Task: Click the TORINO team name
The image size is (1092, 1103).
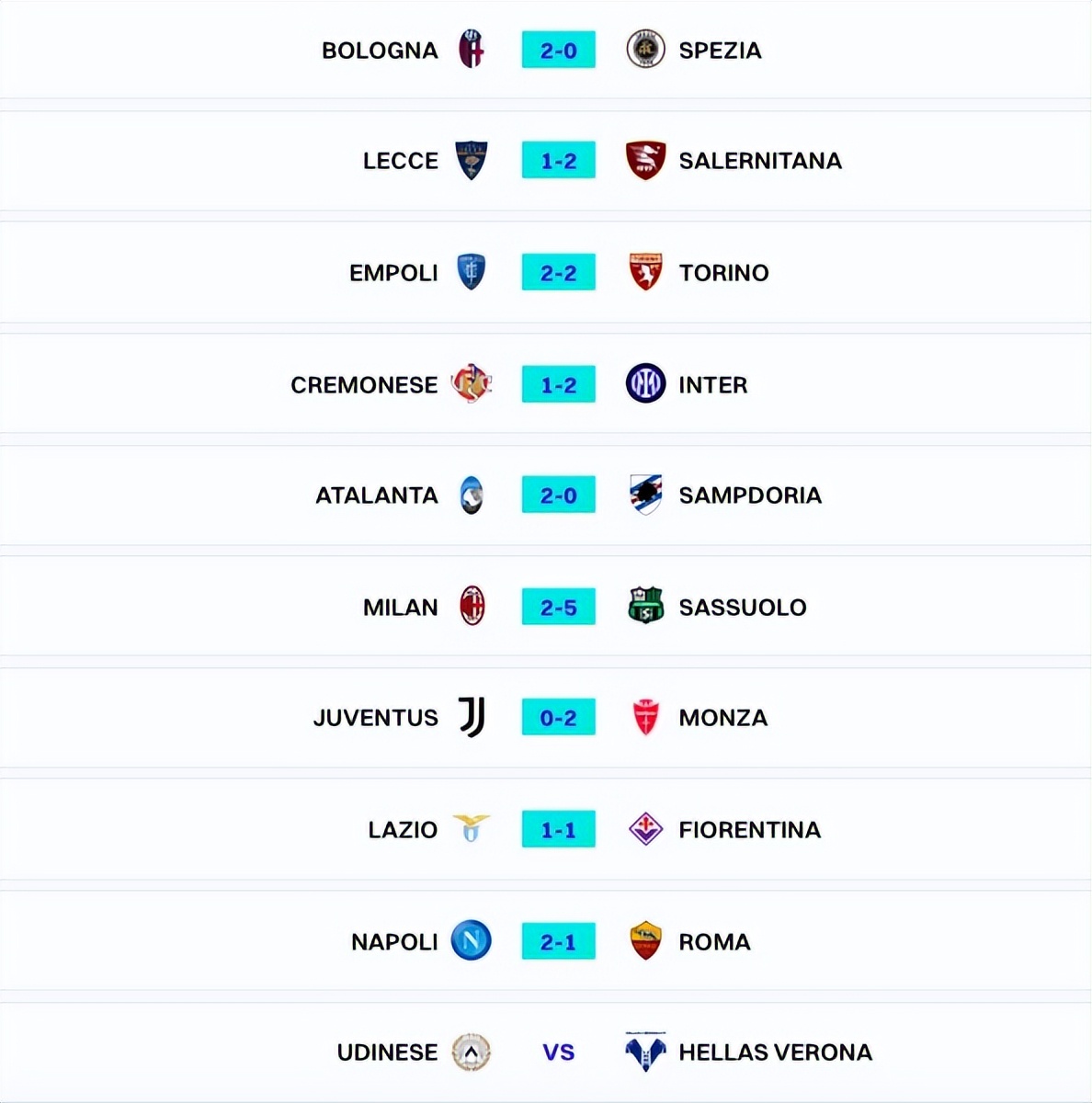Action: click(x=723, y=272)
